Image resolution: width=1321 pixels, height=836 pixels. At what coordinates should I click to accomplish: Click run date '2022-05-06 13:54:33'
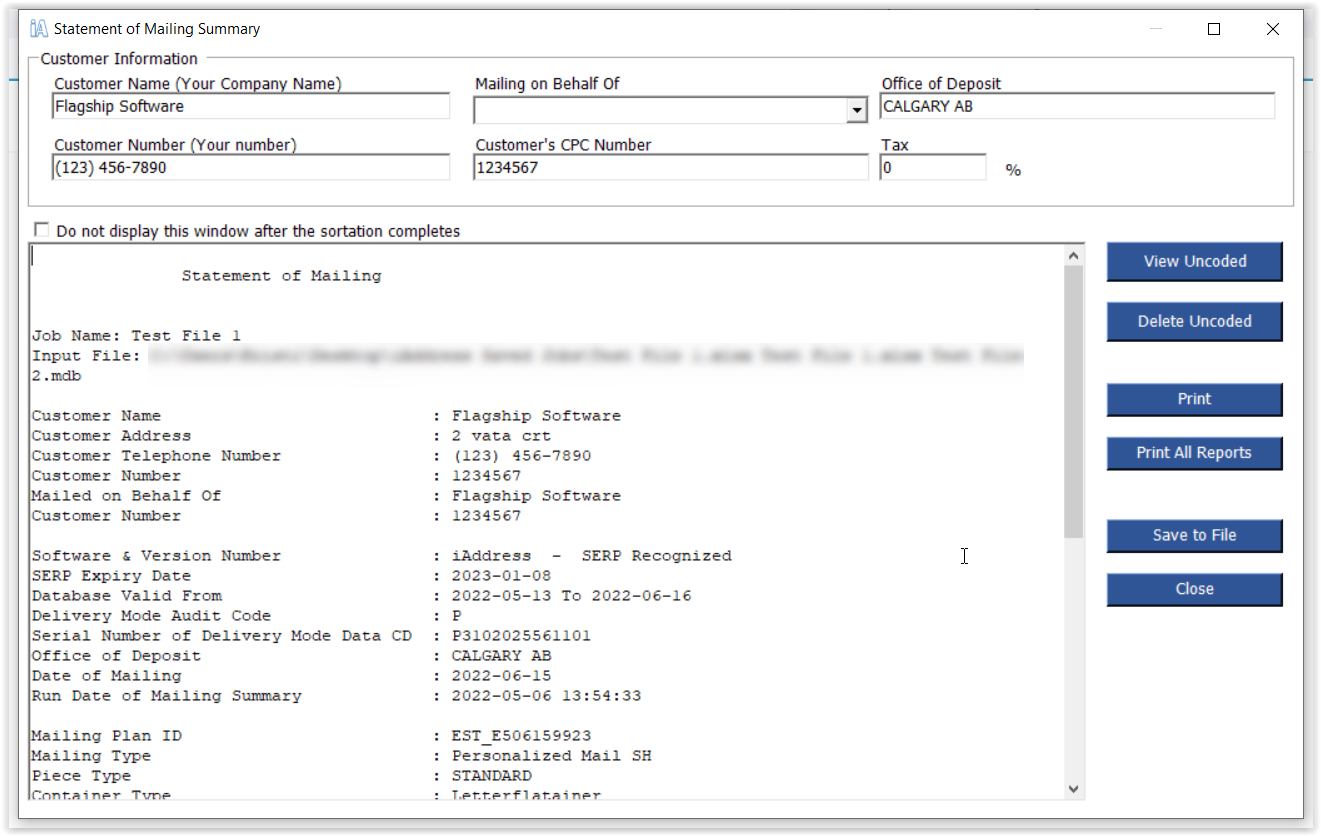click(546, 696)
